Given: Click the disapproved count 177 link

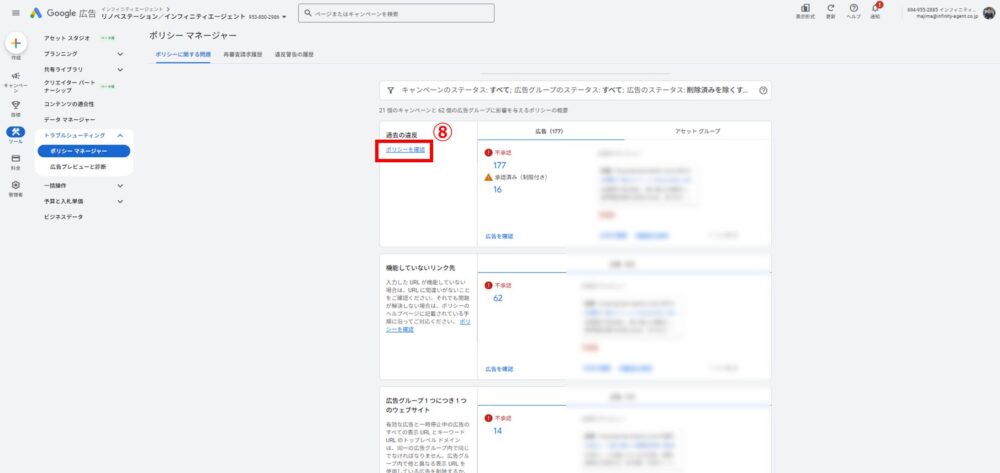Looking at the screenshot, I should click(500, 165).
